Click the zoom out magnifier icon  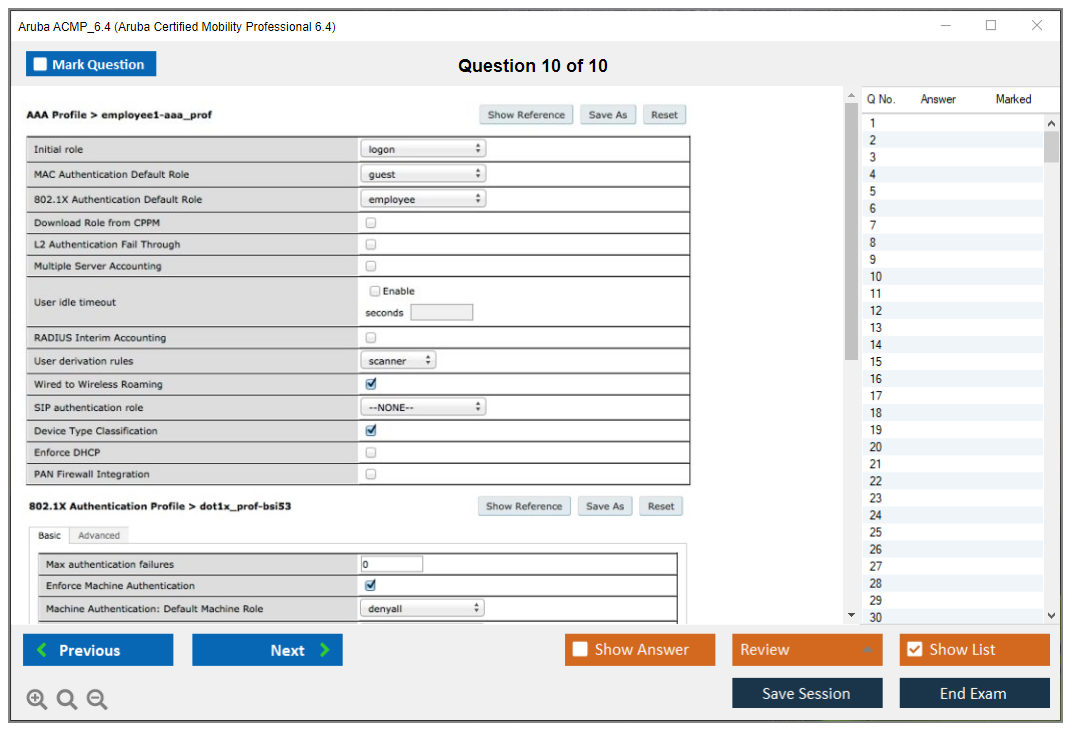coord(97,700)
